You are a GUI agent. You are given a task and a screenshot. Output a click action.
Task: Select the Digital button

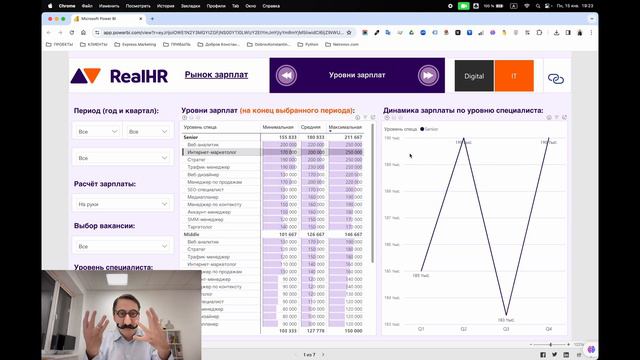click(x=474, y=76)
